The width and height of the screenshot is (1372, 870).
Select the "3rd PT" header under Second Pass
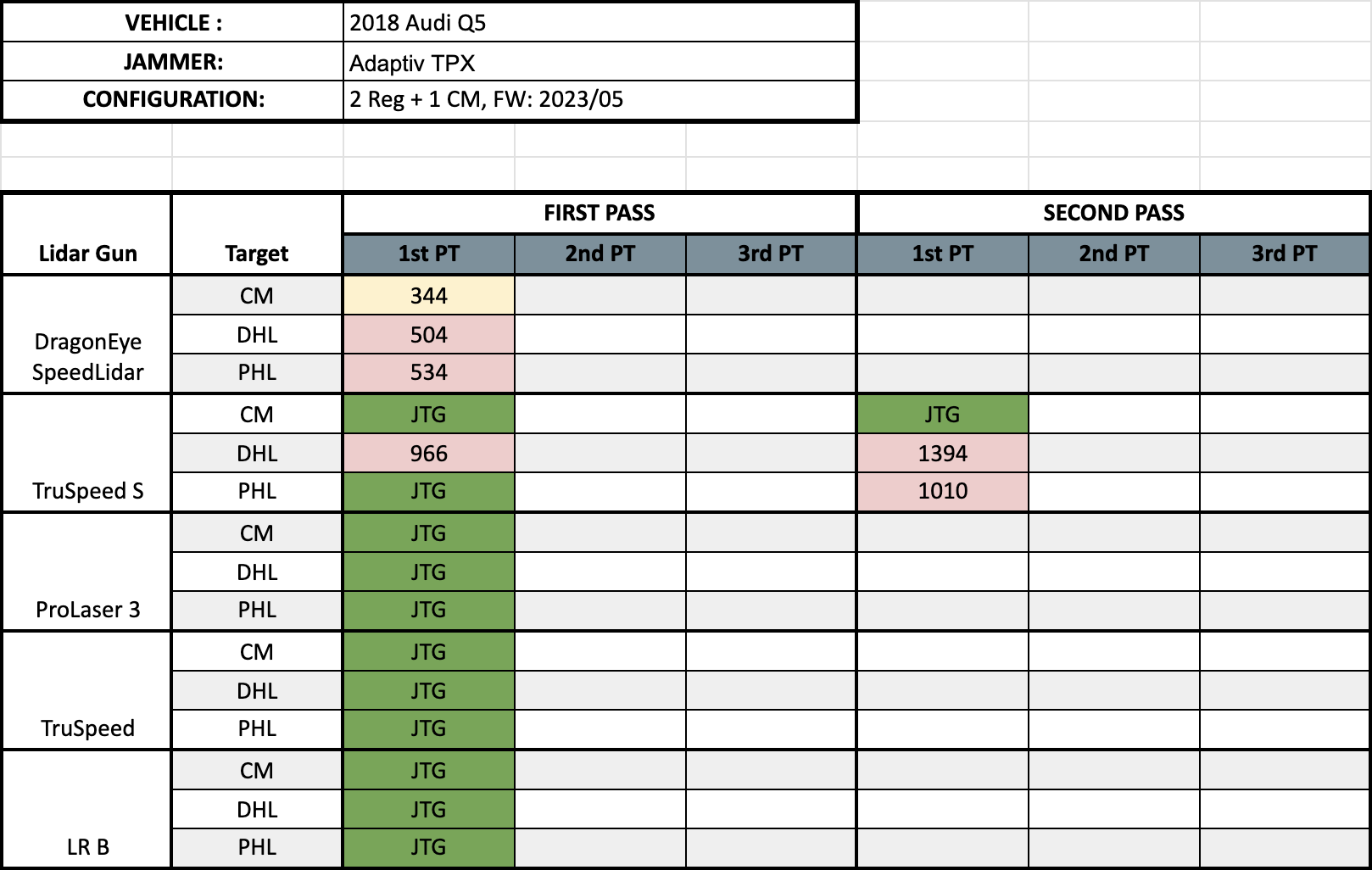[x=1284, y=254]
